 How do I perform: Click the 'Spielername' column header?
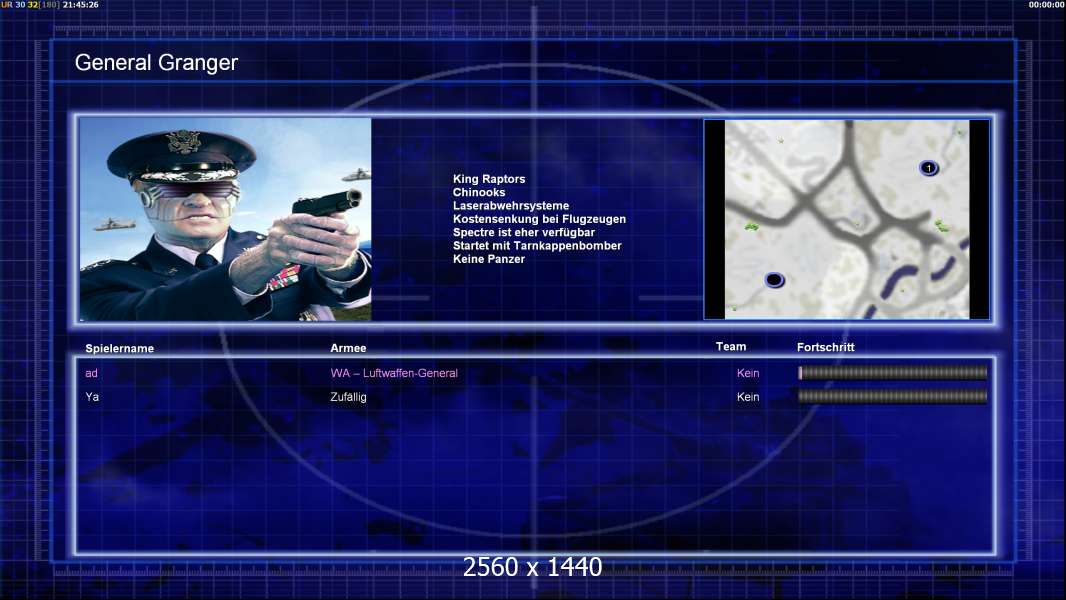[120, 349]
